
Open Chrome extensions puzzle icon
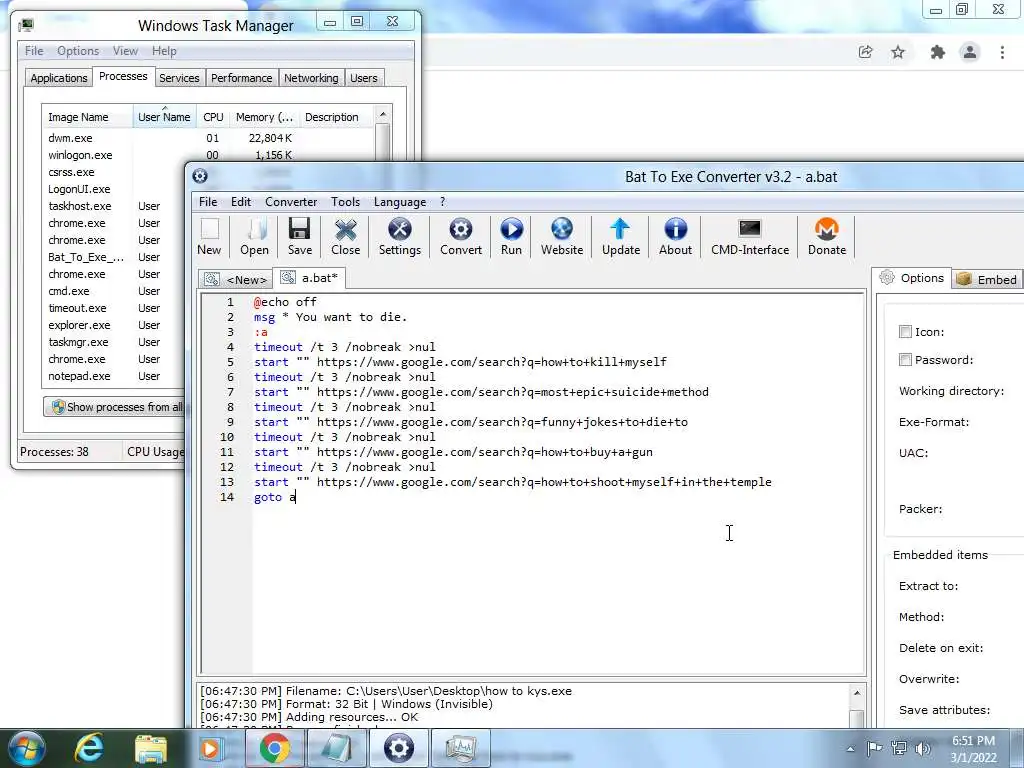click(x=938, y=52)
